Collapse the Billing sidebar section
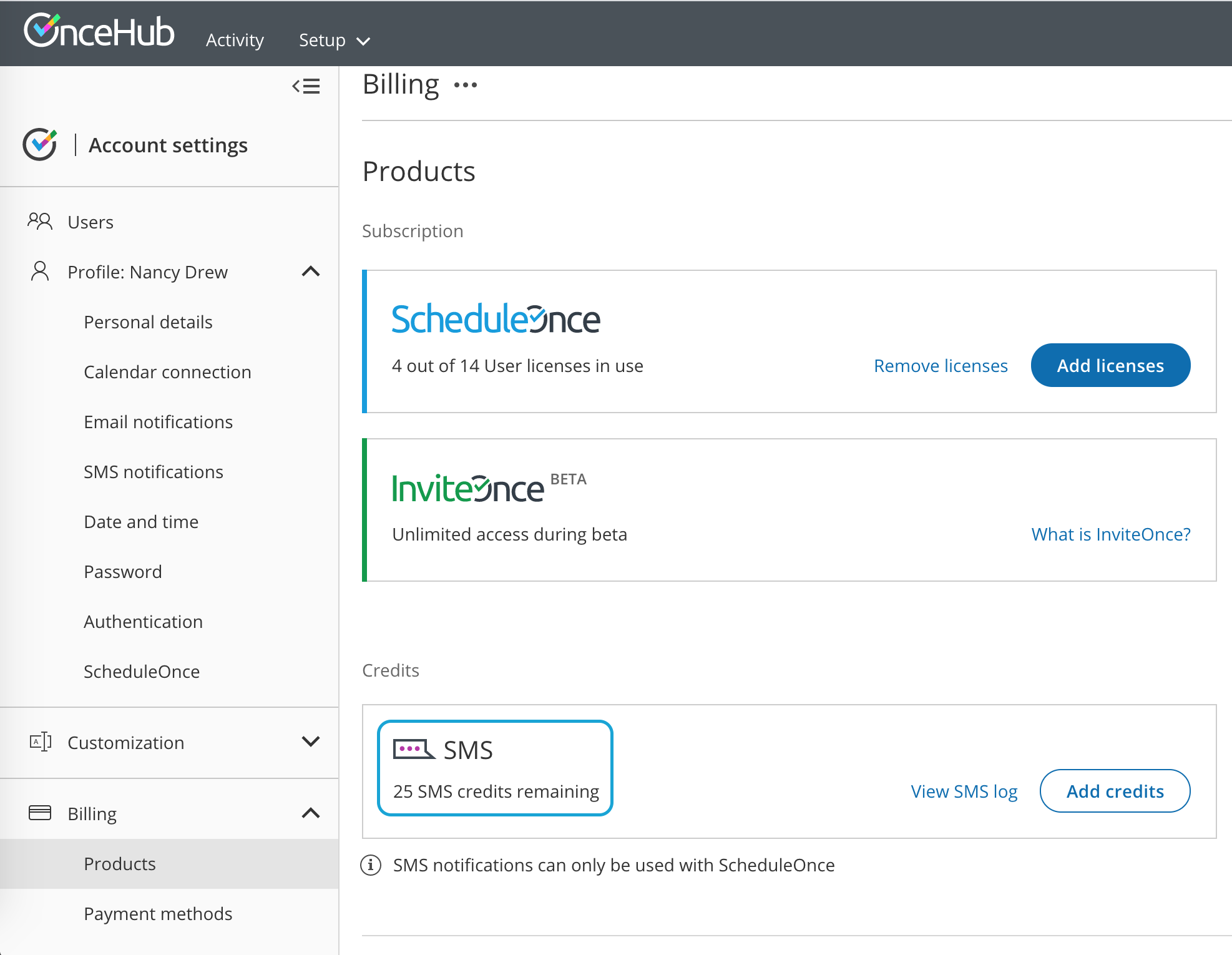This screenshot has height=955, width=1232. [311, 813]
